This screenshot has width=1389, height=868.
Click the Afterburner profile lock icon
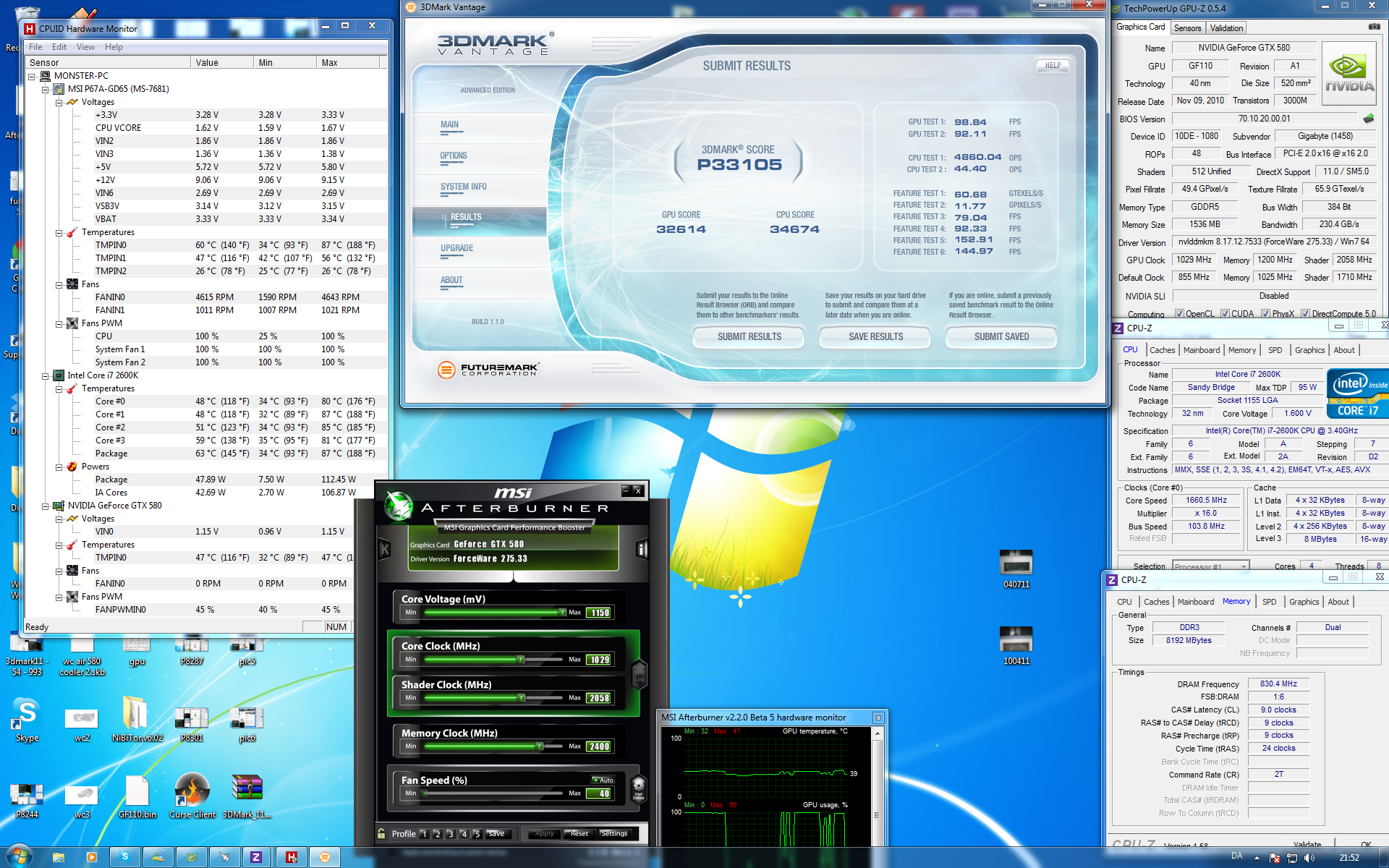coord(381,833)
